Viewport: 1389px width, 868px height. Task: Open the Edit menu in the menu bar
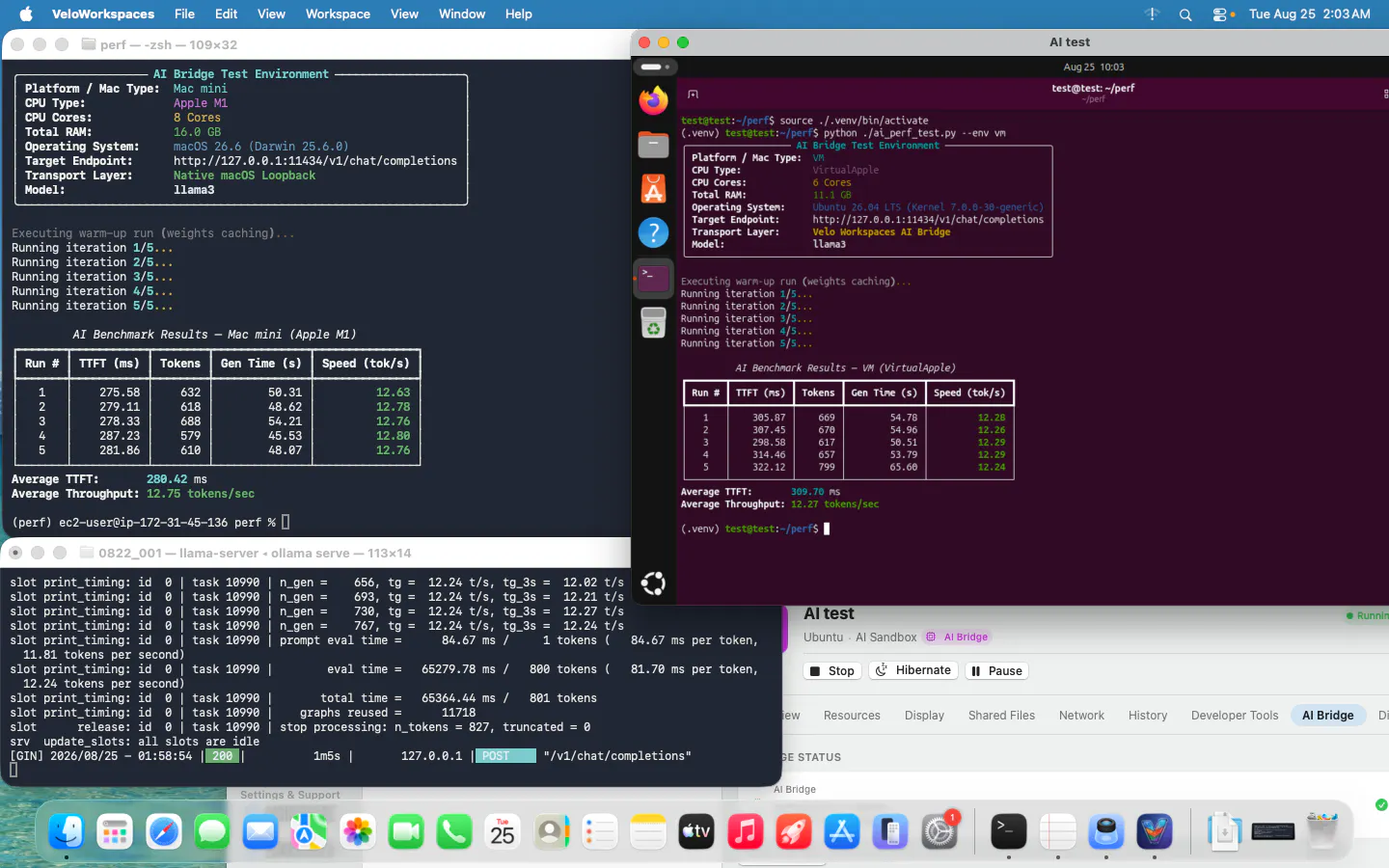(227, 14)
